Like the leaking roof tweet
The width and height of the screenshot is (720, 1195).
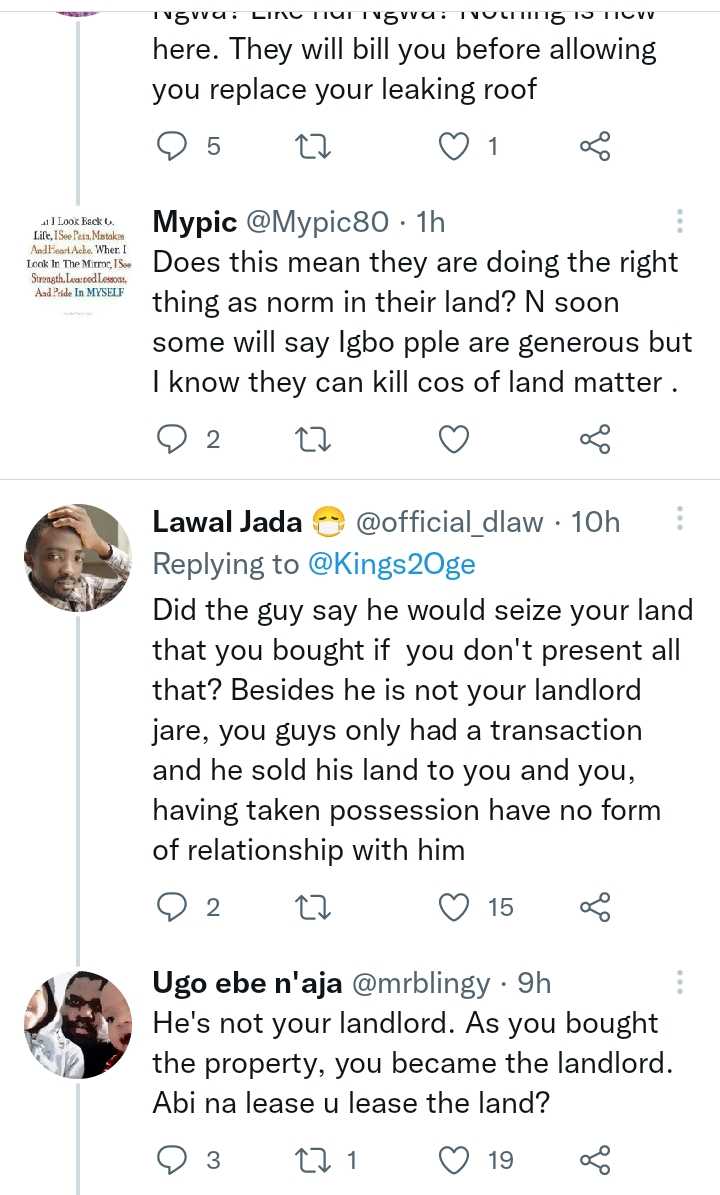pyautogui.click(x=455, y=147)
